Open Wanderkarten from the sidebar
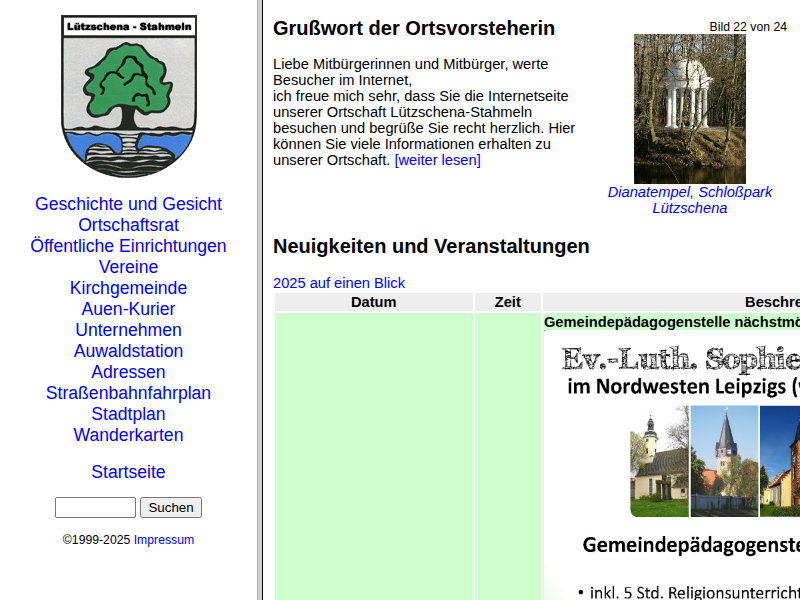This screenshot has height=600, width=800. [x=128, y=435]
